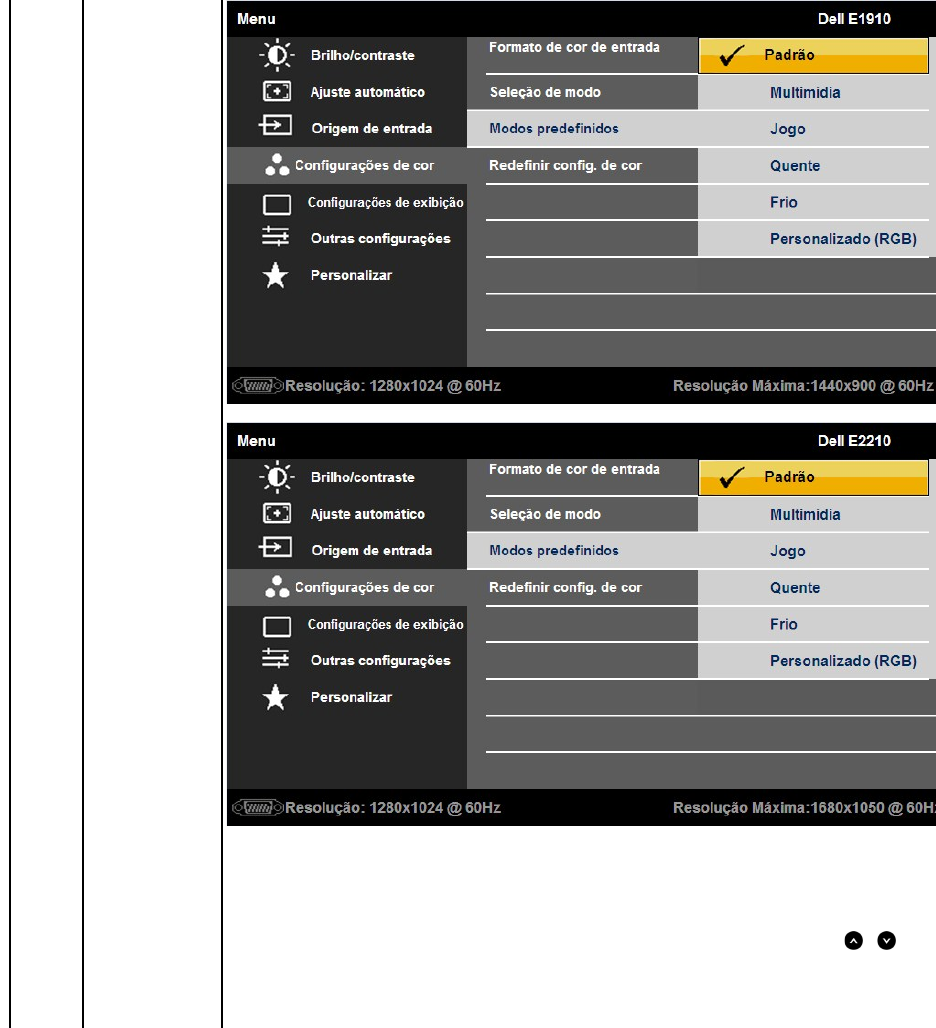Choose Quente preset in Dell E1910 menu
The height and width of the screenshot is (1028, 936).
coord(813,166)
